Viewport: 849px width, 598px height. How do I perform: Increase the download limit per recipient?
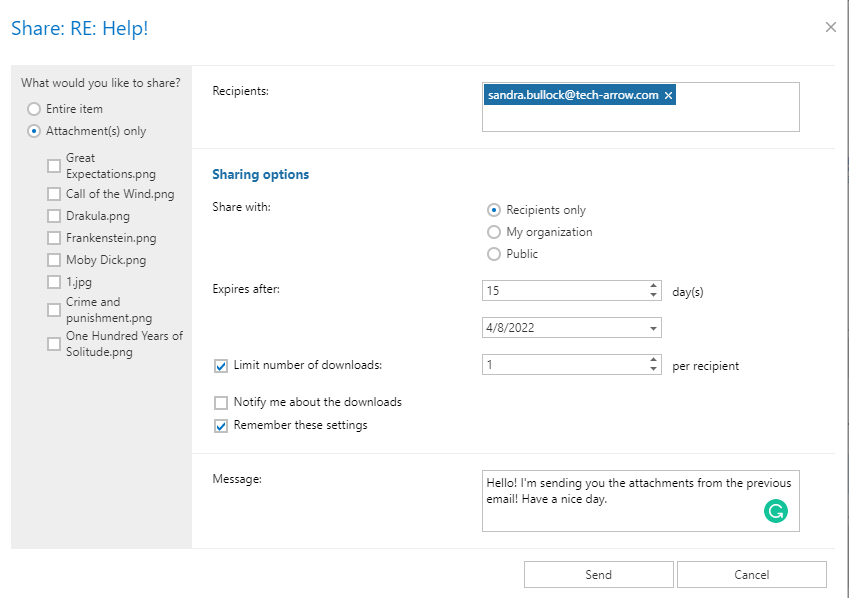[654, 360]
